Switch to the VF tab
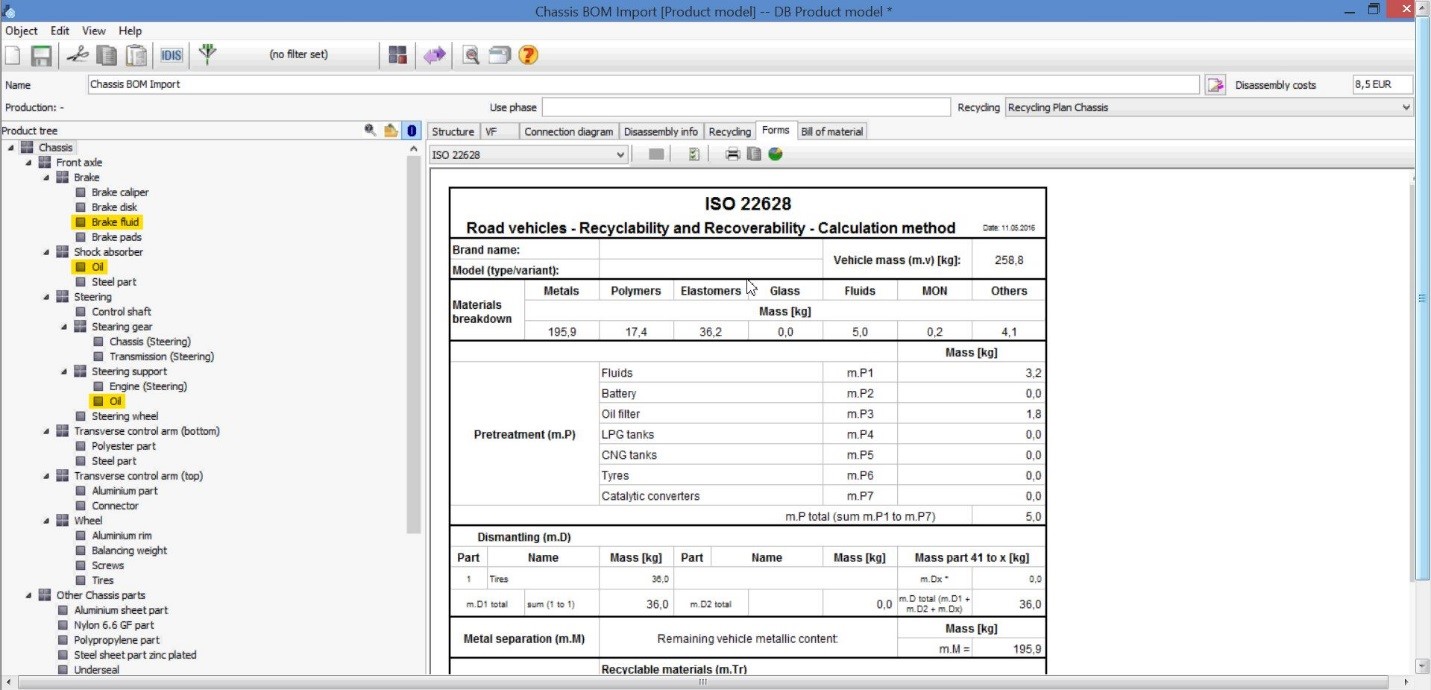The image size is (1431, 690). point(500,131)
